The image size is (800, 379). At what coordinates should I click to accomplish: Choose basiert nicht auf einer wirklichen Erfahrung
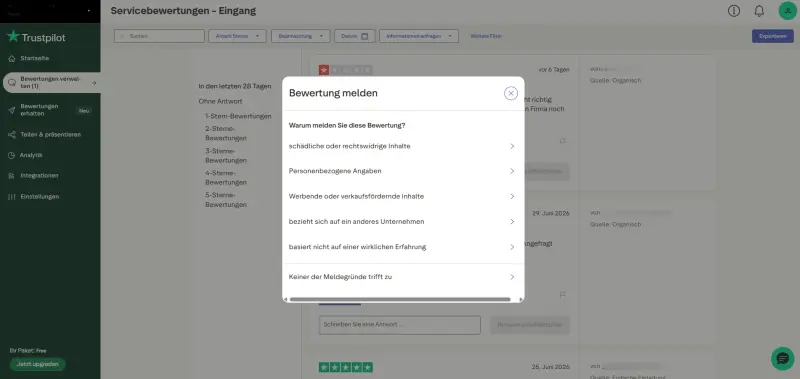point(403,247)
